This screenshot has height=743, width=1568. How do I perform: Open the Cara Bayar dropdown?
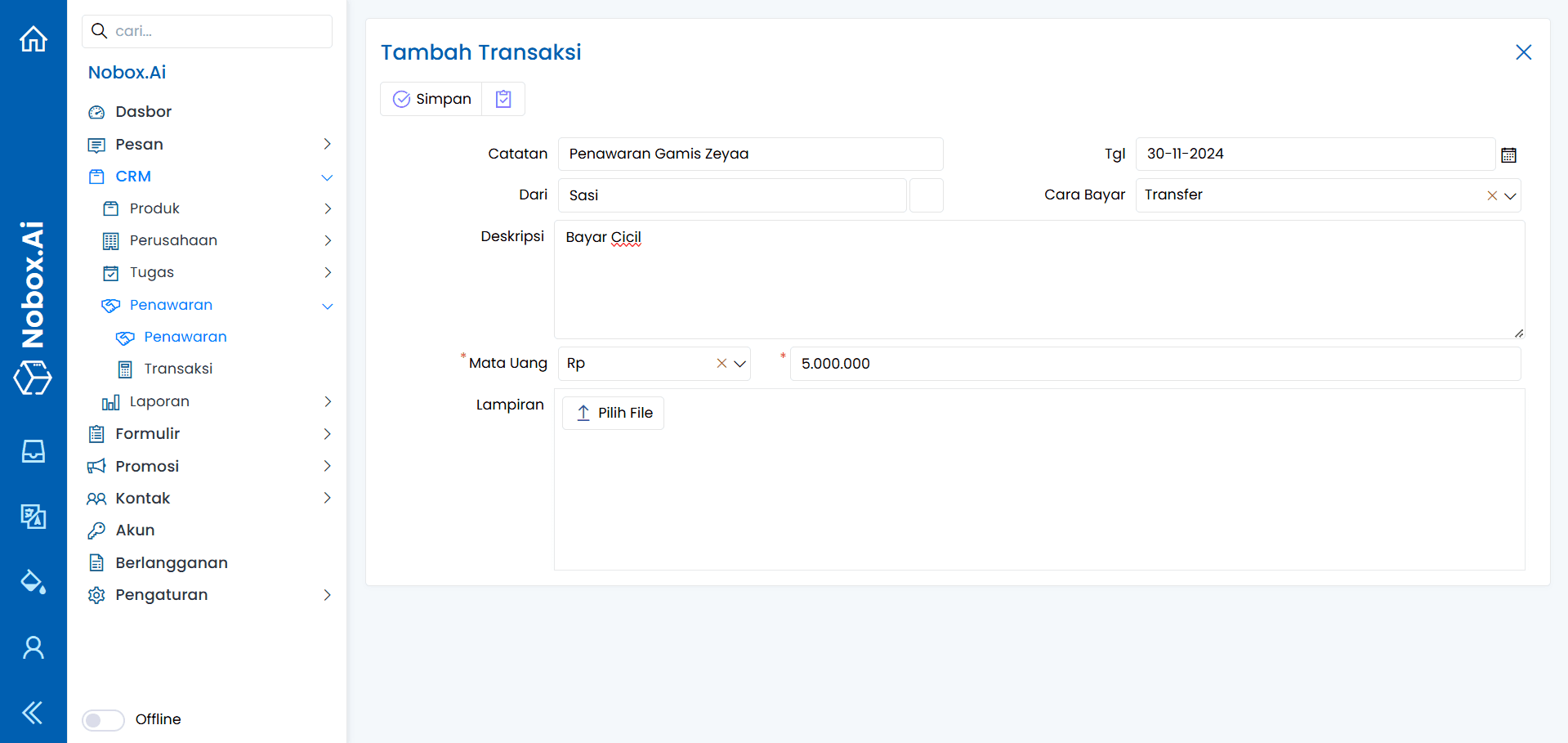pyautogui.click(x=1512, y=195)
